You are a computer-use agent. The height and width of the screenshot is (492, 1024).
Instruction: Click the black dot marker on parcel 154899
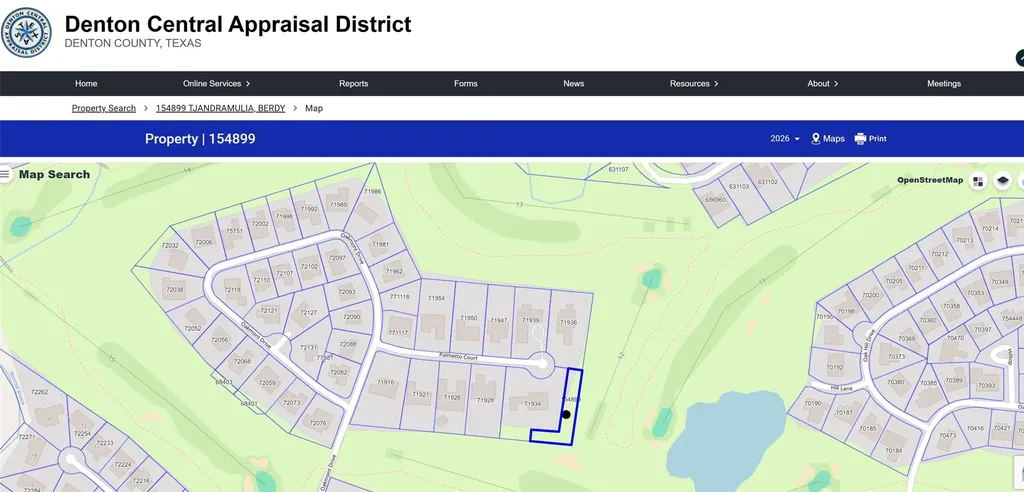(566, 414)
